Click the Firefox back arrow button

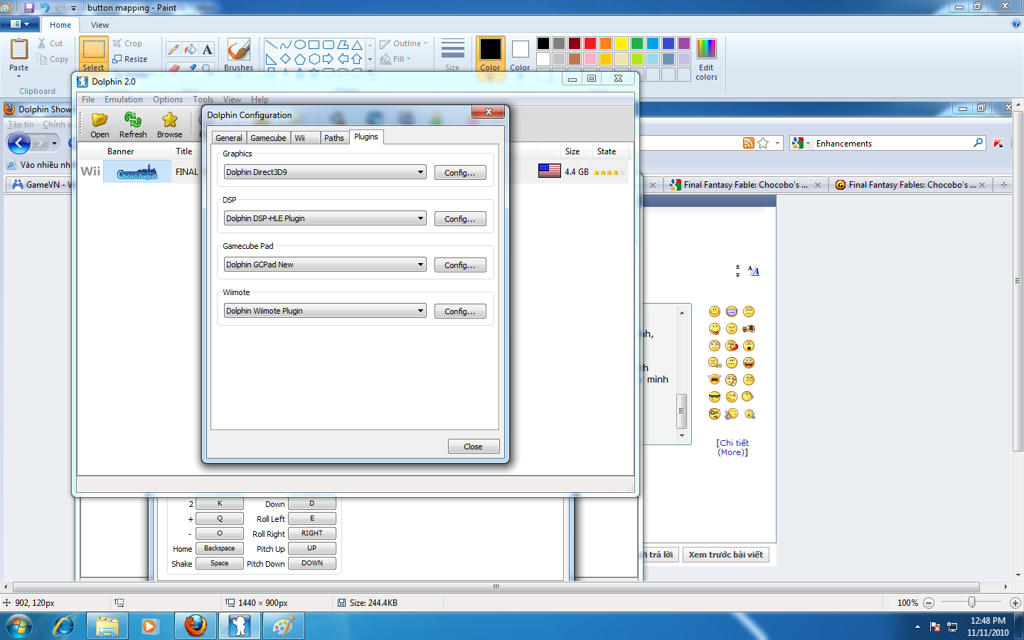19,143
